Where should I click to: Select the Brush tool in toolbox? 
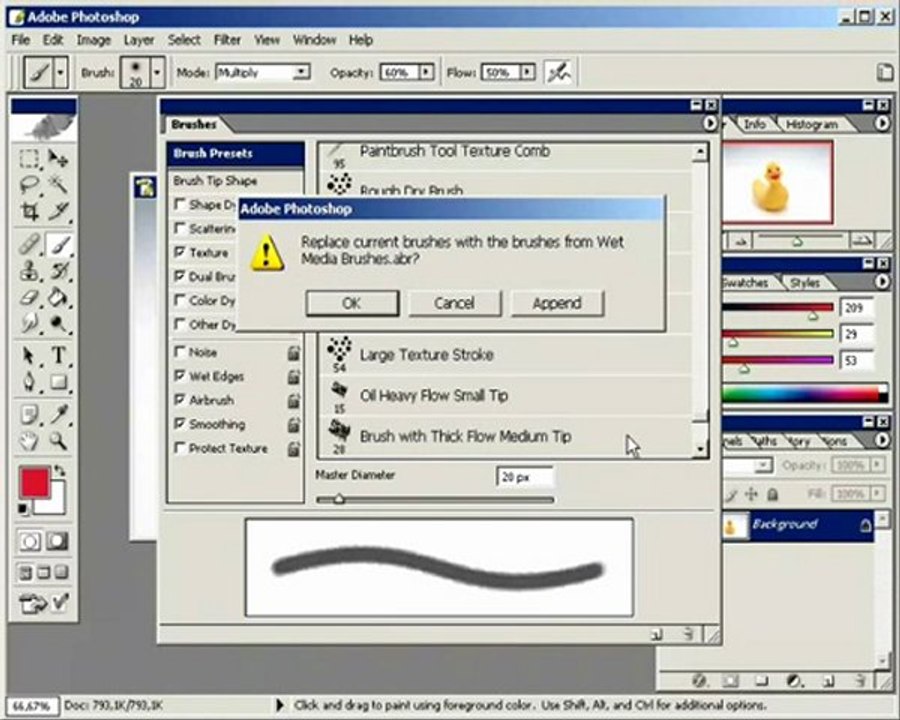pyautogui.click(x=59, y=245)
